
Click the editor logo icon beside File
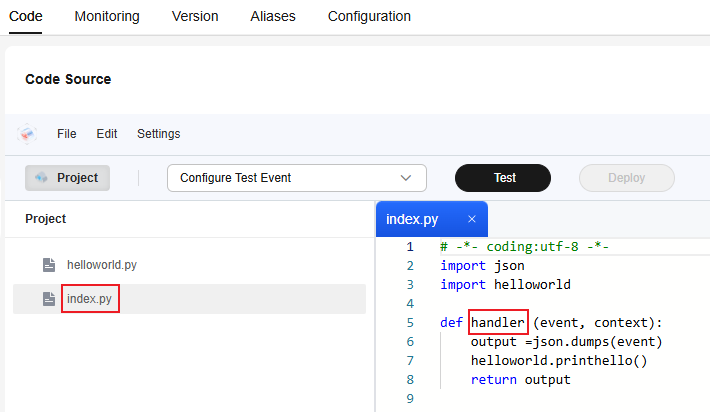(x=27, y=134)
